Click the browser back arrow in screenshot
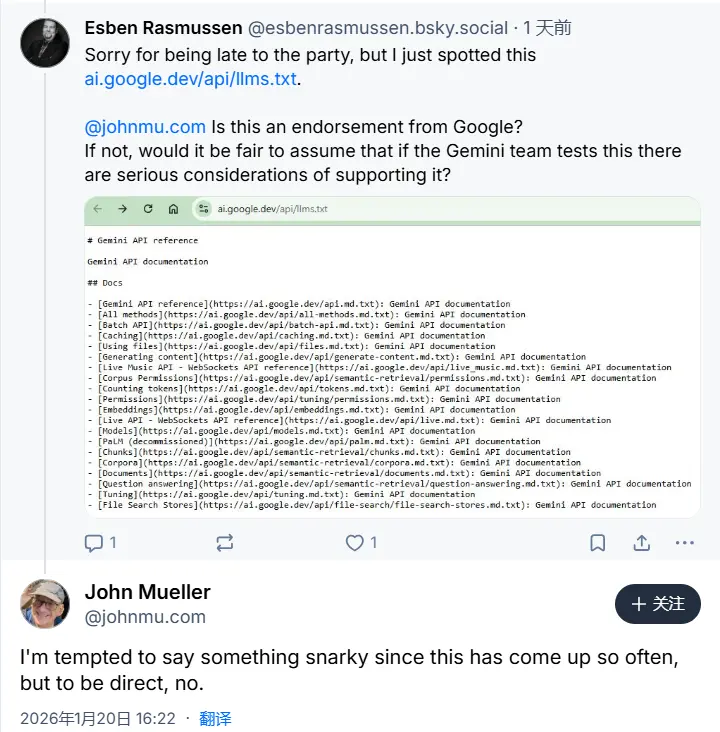 click(98, 209)
